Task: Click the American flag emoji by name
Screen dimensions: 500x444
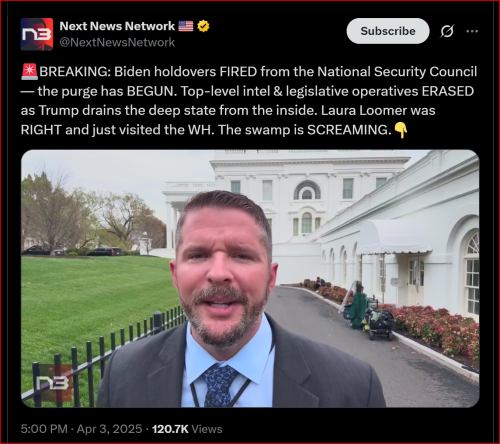Action: point(186,26)
